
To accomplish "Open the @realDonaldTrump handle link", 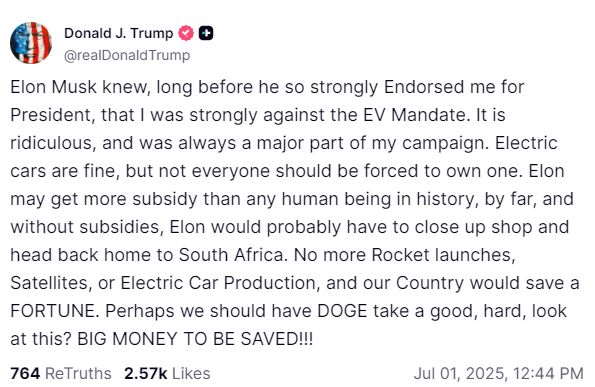I will pos(127,55).
